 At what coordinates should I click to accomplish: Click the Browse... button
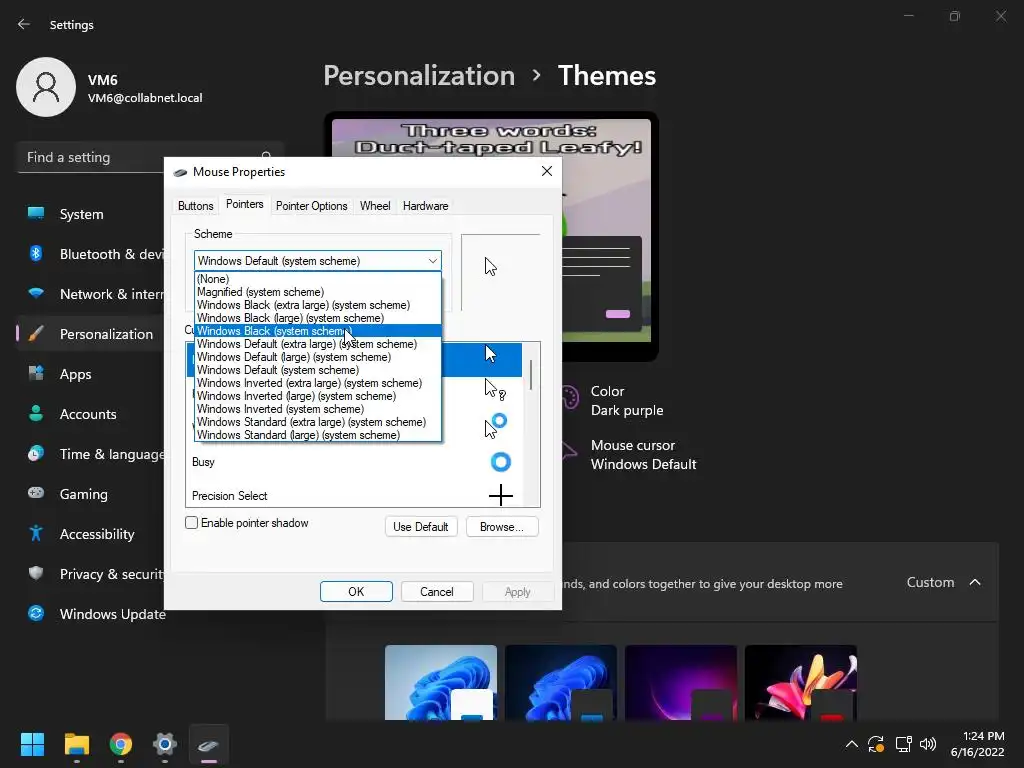pyautogui.click(x=502, y=527)
